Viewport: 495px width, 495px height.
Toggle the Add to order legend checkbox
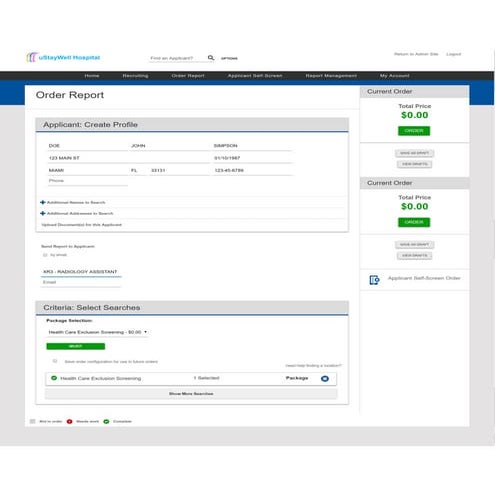click(x=32, y=421)
